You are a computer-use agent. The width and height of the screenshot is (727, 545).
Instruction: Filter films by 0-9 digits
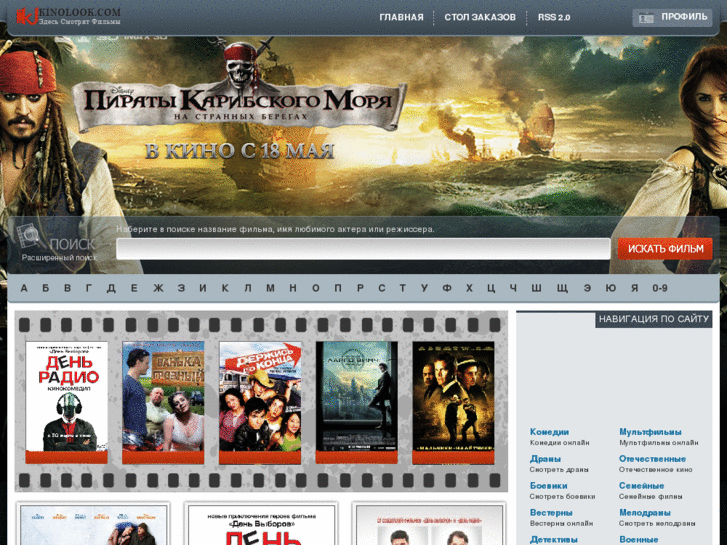pyautogui.click(x=660, y=289)
